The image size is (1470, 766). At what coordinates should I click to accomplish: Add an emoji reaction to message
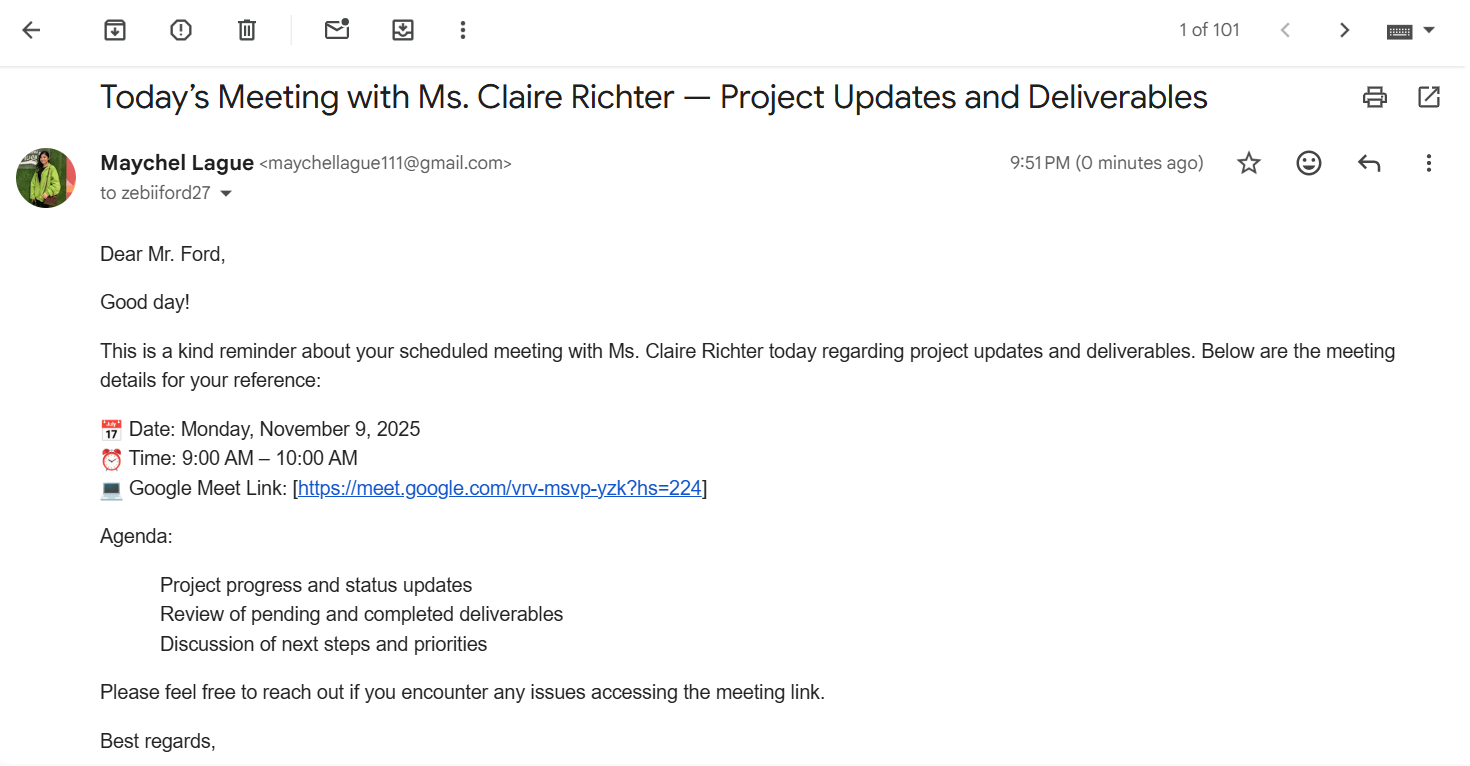coord(1309,163)
